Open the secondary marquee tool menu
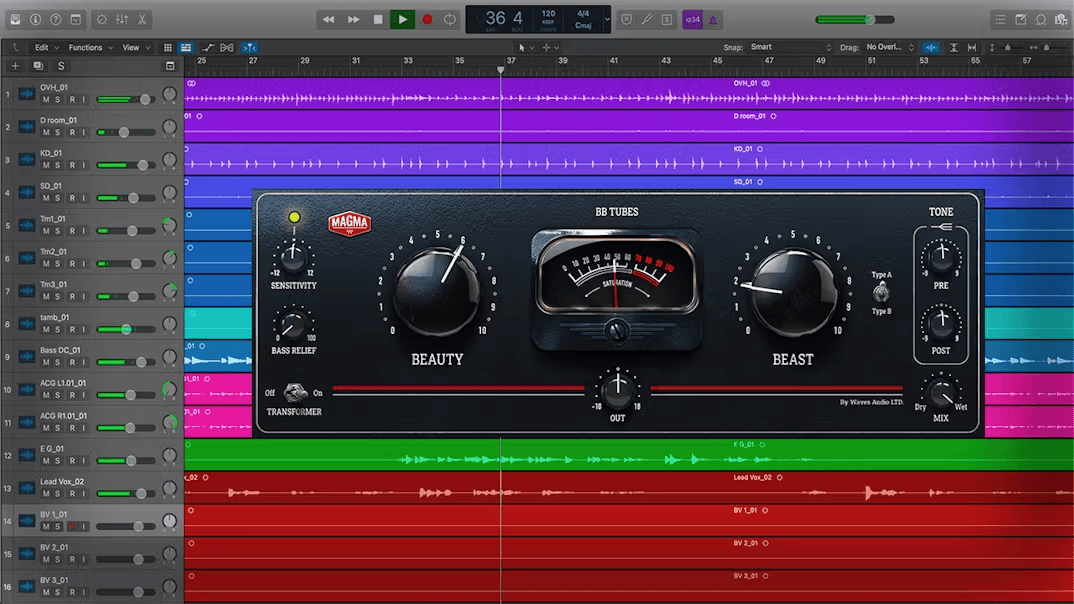 [551, 47]
